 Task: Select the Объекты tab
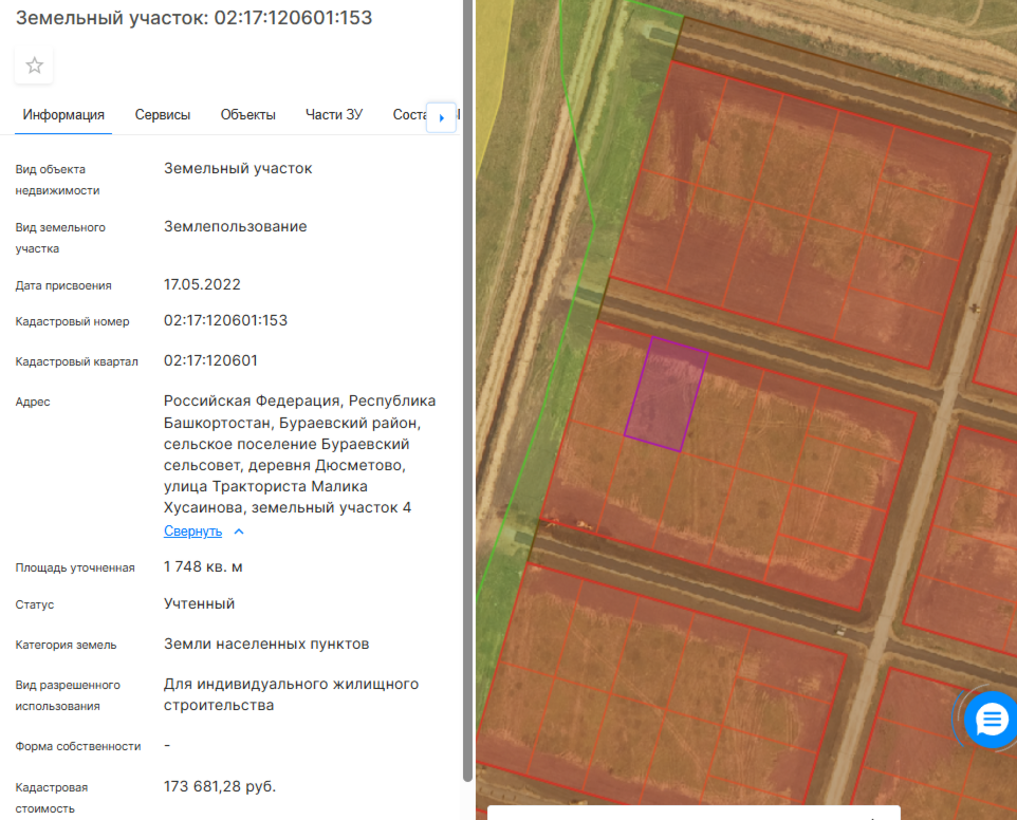point(248,115)
